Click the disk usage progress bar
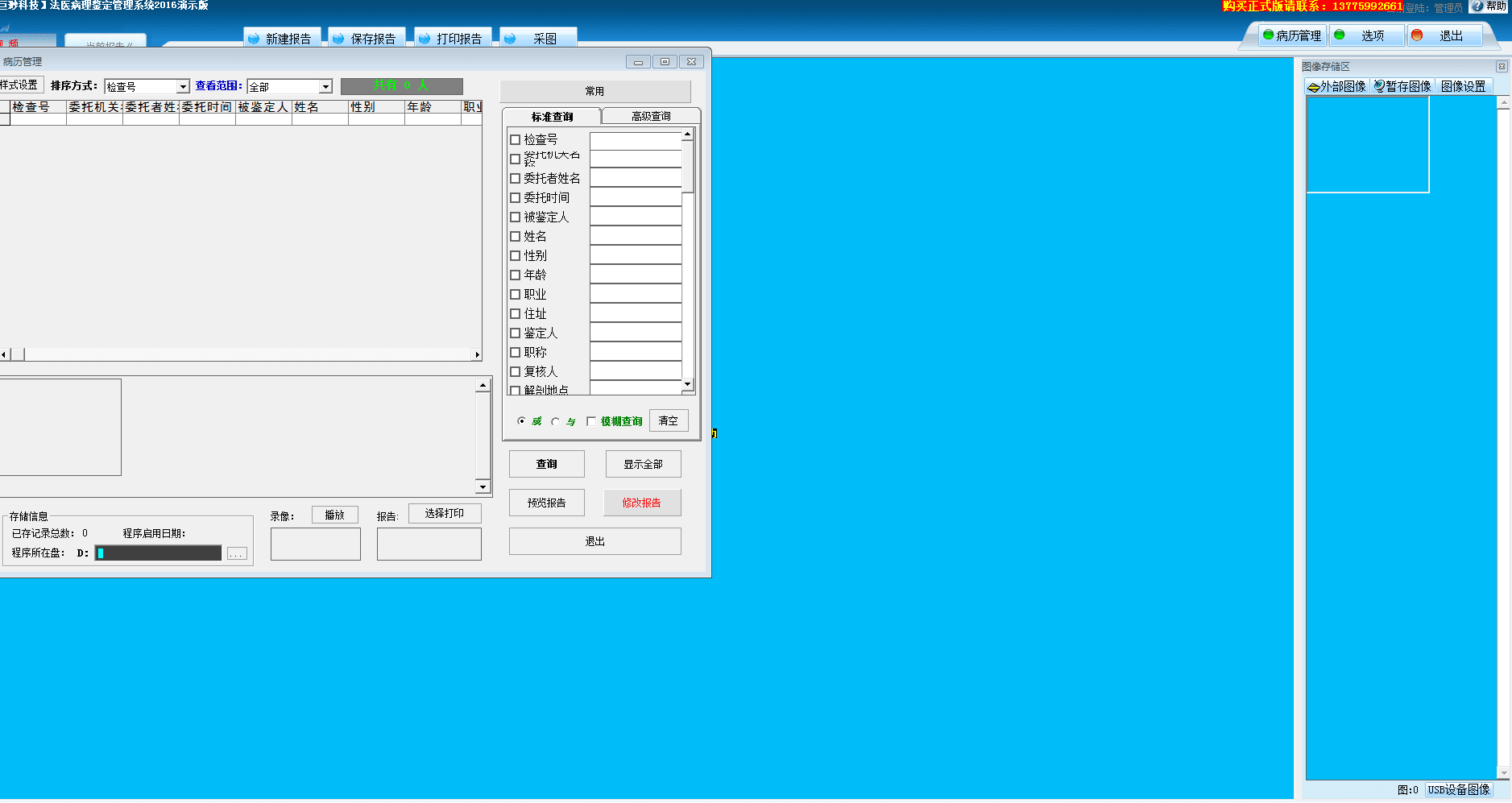Image resolution: width=1512 pixels, height=803 pixels. (158, 553)
